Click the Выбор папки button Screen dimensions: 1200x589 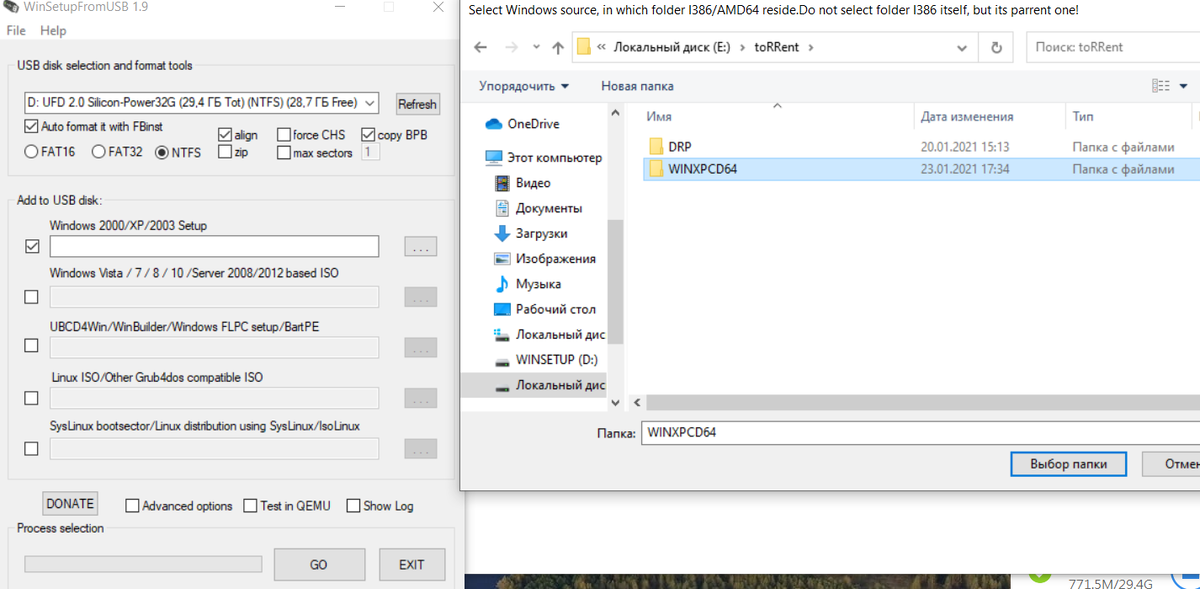[1068, 465]
